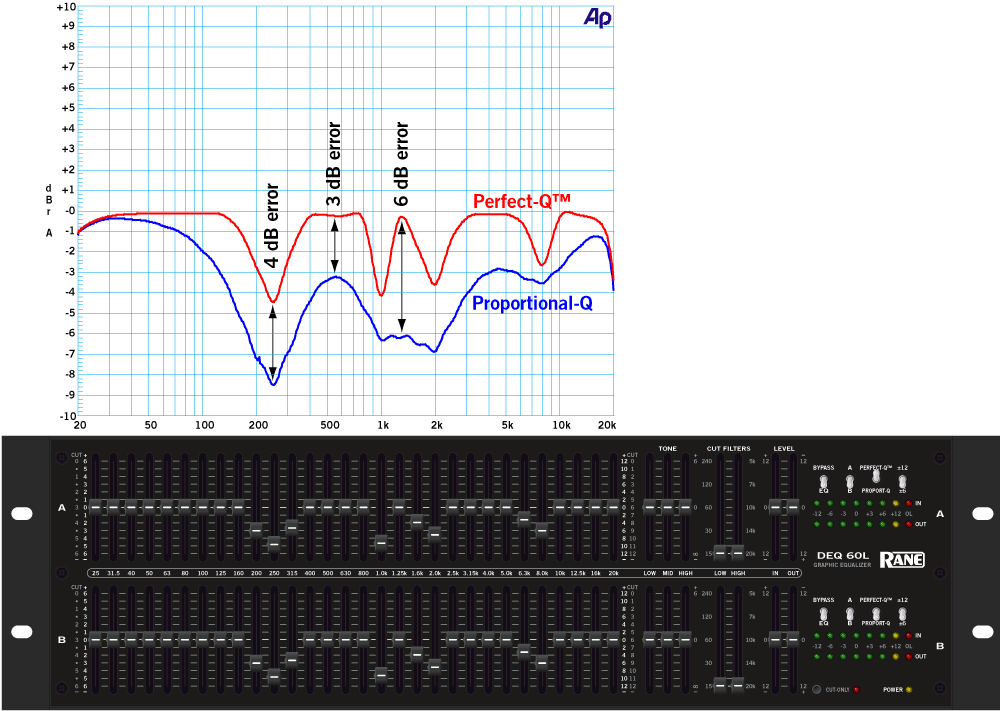Click channel A 25 Hz slider knob
Screen dimensions: 1000x711
tap(95, 508)
